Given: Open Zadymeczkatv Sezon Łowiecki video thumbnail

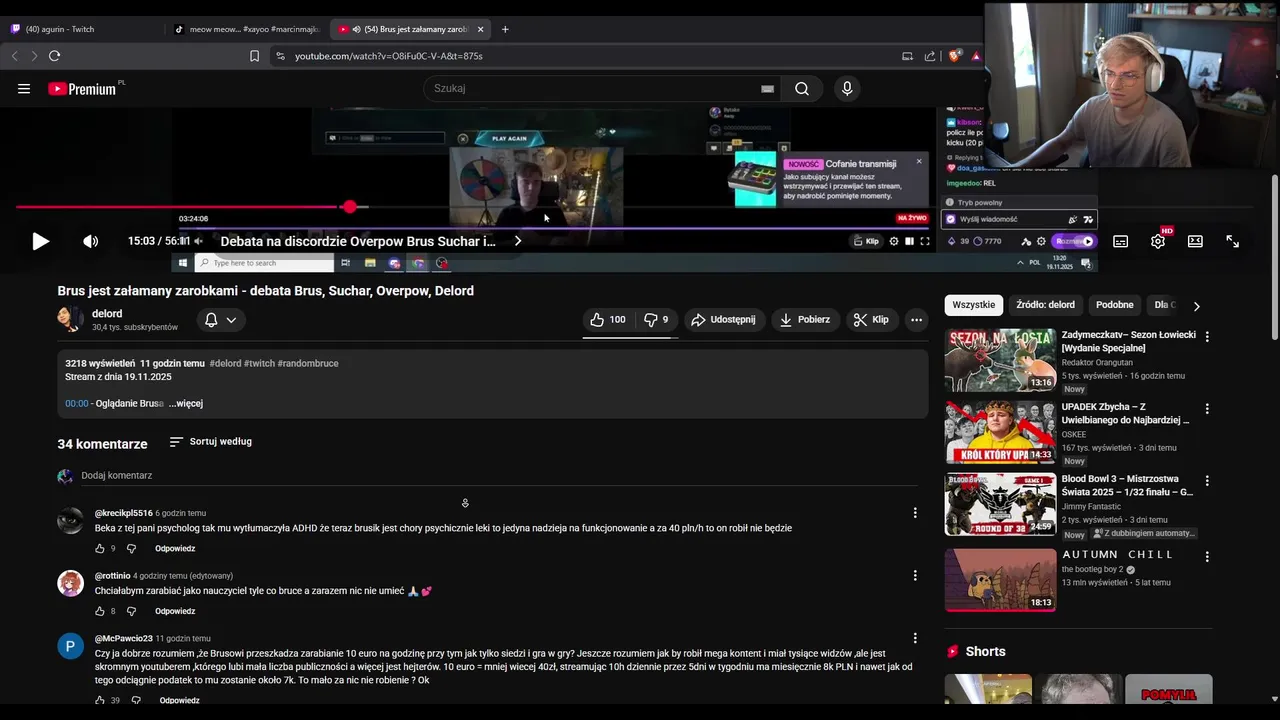Looking at the screenshot, I should coord(1000,360).
